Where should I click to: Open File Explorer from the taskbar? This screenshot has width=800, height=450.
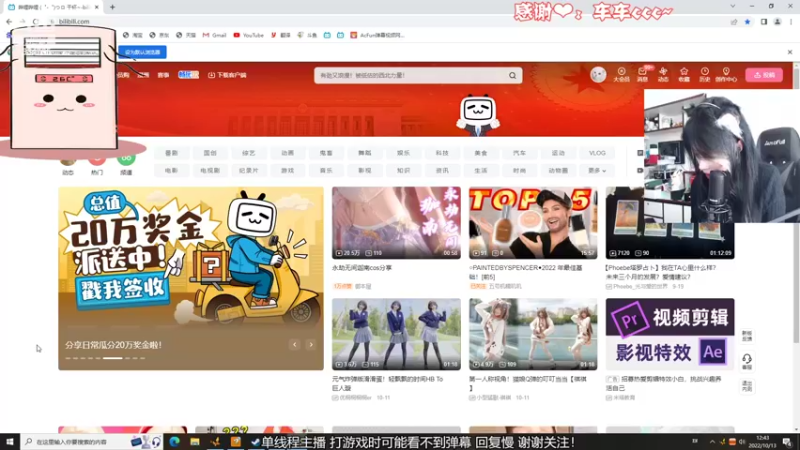coord(195,441)
